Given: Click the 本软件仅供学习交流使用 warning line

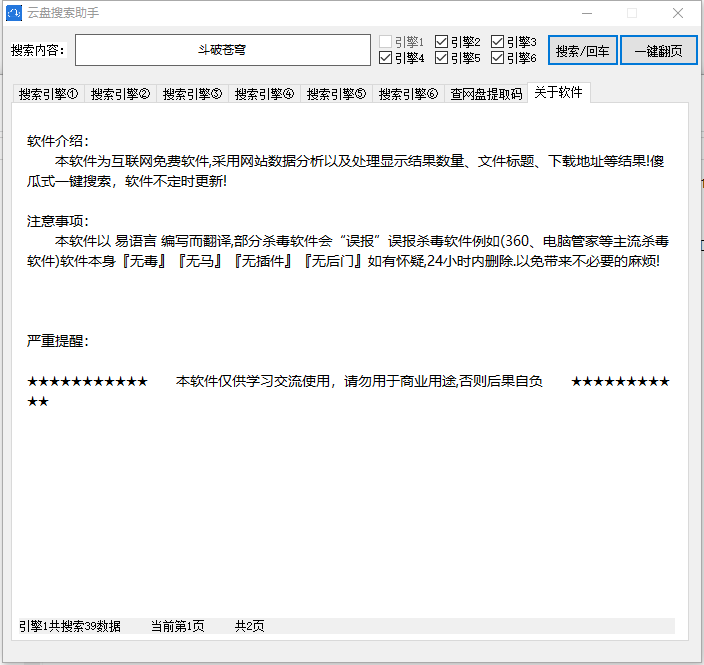Looking at the screenshot, I should click(359, 381).
